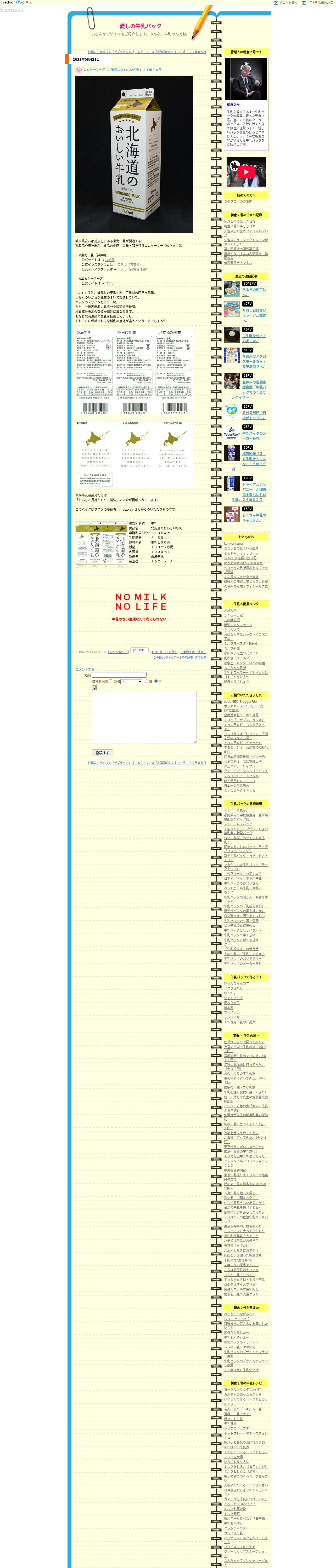Open the 夏休みの宿題応援企画 thumbnail
Viewport: 336px width, 1568px height.
(232, 381)
